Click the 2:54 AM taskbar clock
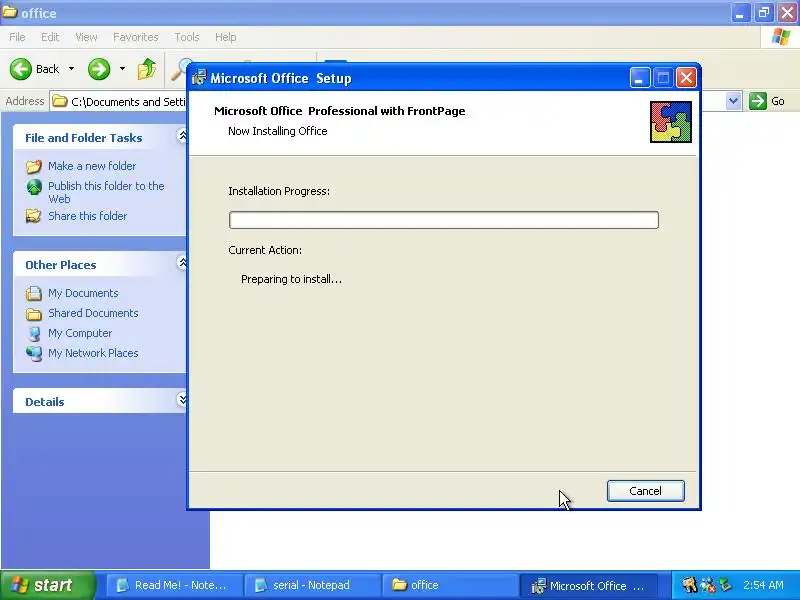The image size is (800, 600). point(763,585)
